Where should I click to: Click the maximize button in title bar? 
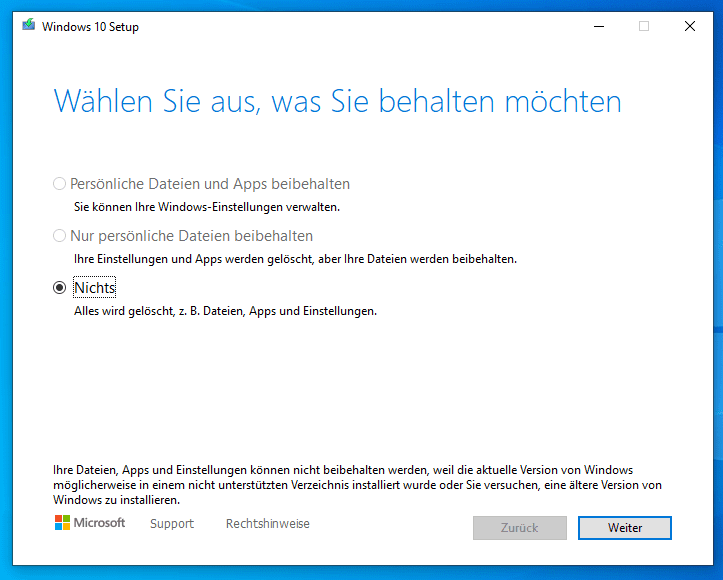(644, 26)
